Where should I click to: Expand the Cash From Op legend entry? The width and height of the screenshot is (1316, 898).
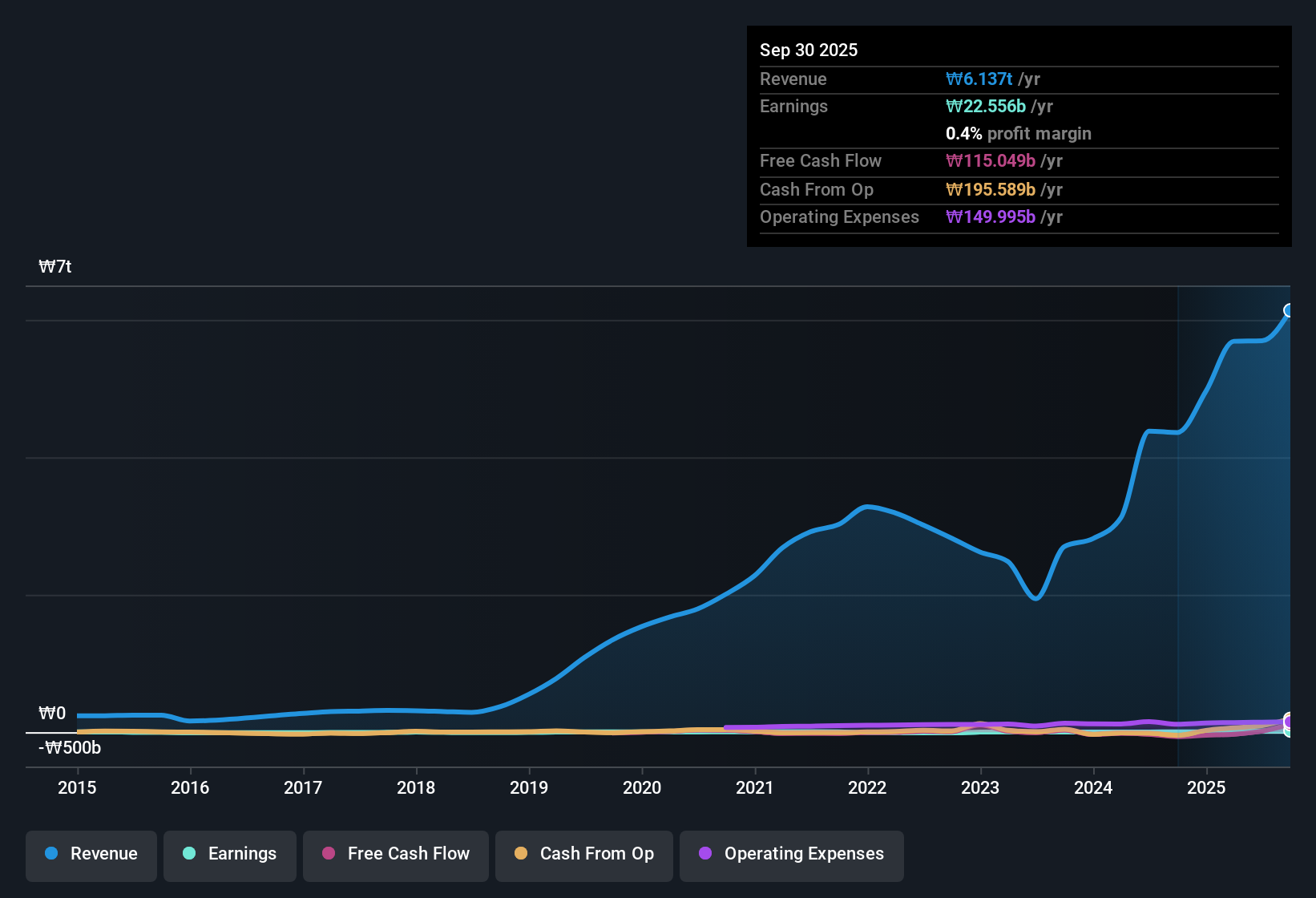coord(583,856)
